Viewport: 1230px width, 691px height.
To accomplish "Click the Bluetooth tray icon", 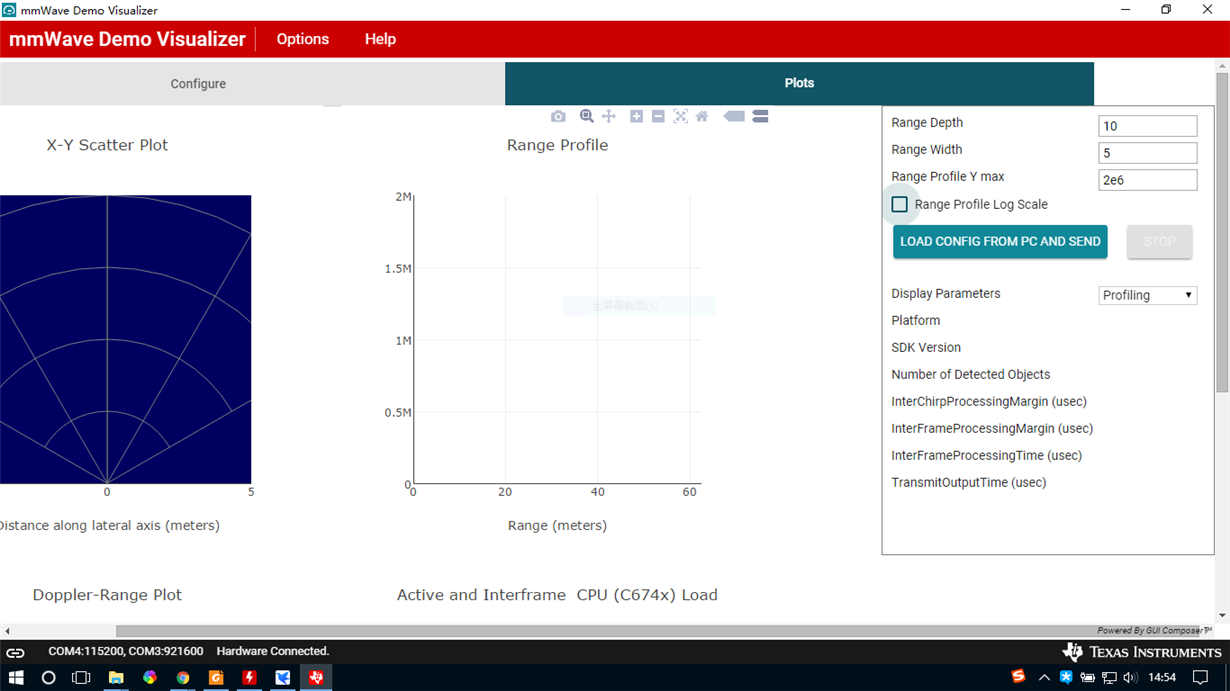I will pos(1066,677).
